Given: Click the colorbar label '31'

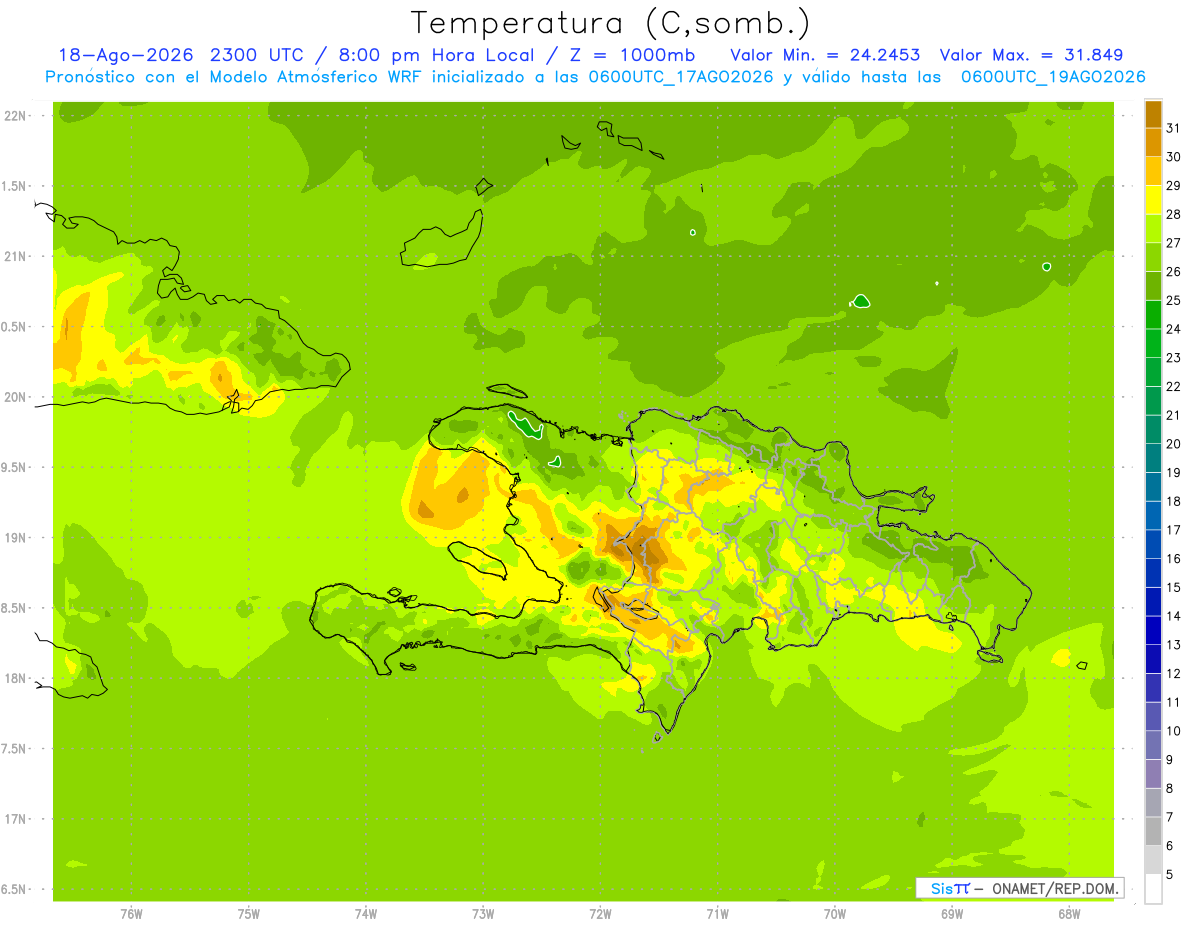Looking at the screenshot, I should [x=1174, y=128].
